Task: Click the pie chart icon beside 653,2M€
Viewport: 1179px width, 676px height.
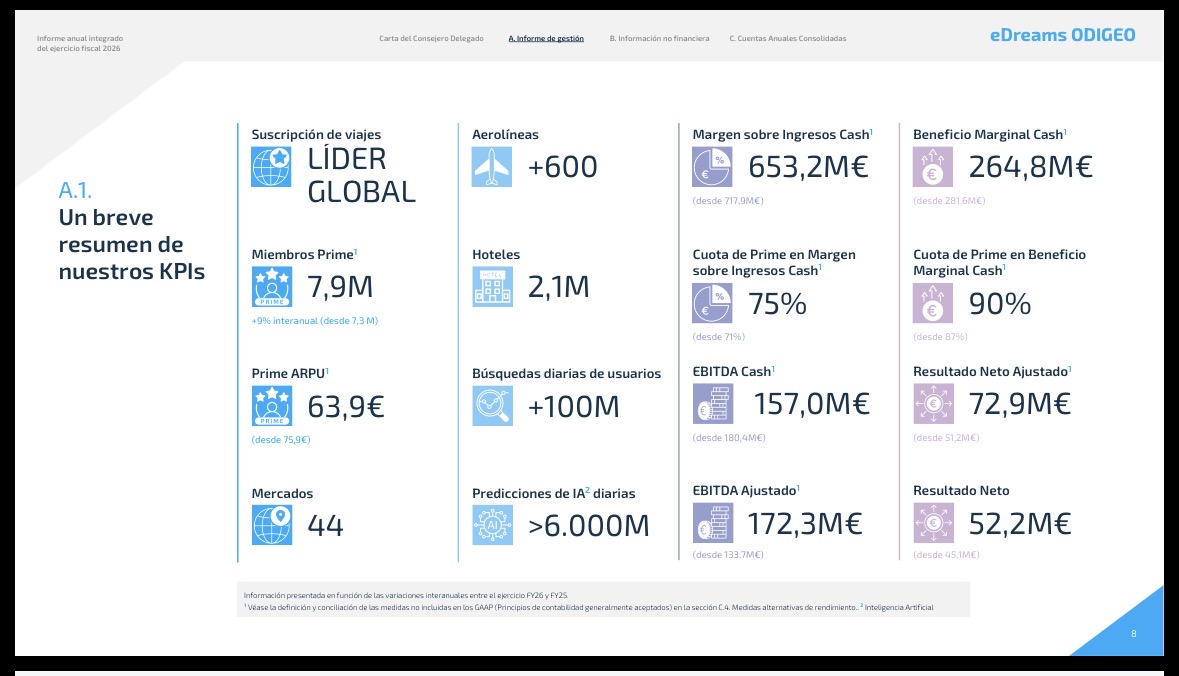Action: pos(712,167)
